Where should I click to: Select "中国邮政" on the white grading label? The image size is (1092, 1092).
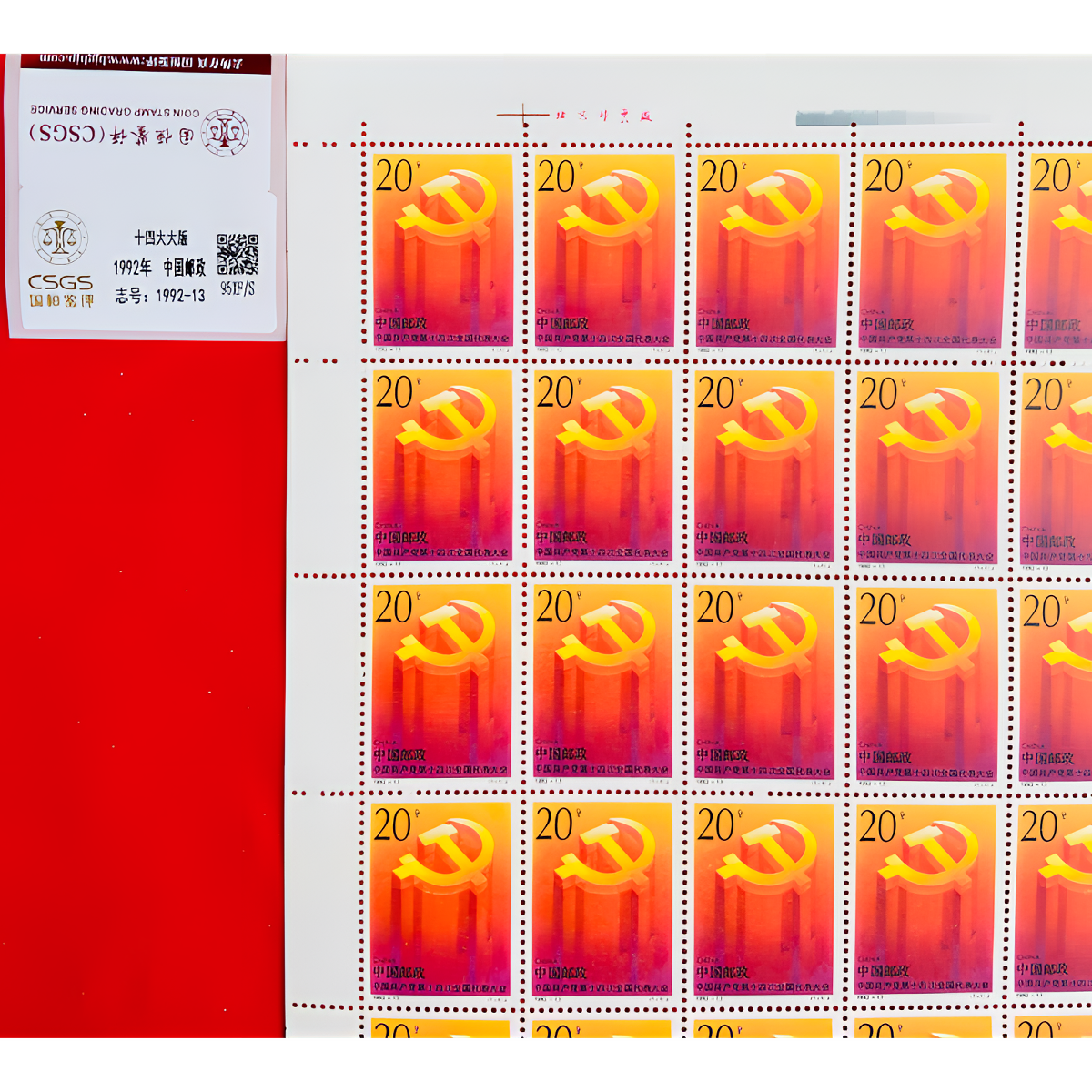[x=185, y=268]
